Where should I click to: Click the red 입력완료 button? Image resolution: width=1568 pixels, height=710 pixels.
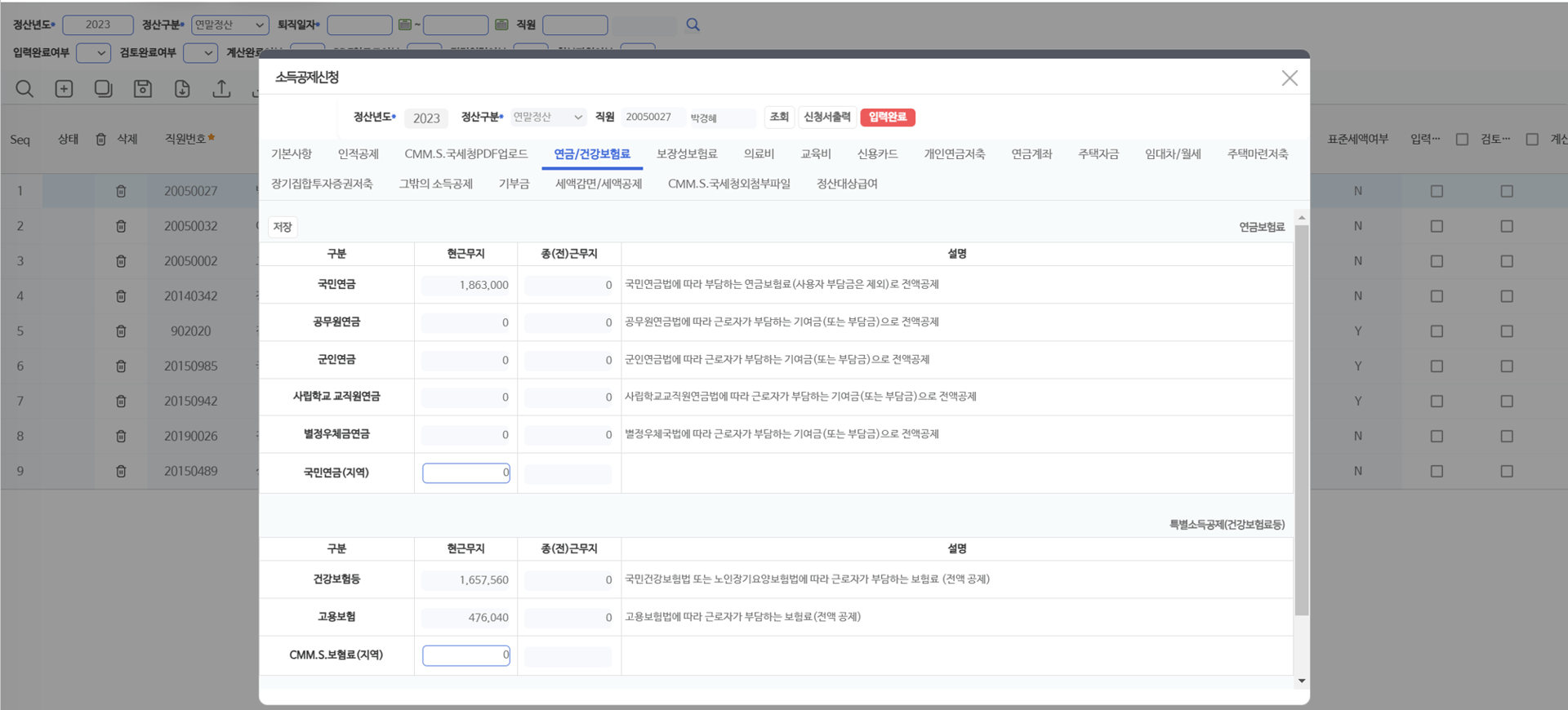click(x=888, y=118)
